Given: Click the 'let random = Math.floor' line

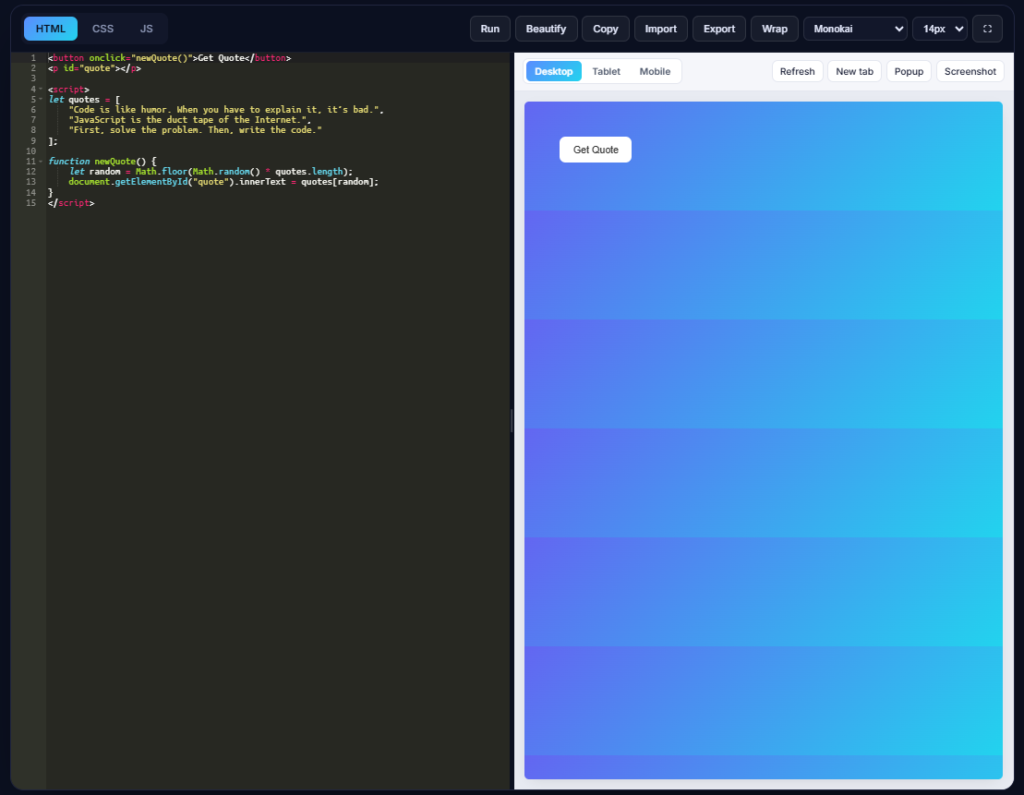Looking at the screenshot, I should pyautogui.click(x=210, y=172).
